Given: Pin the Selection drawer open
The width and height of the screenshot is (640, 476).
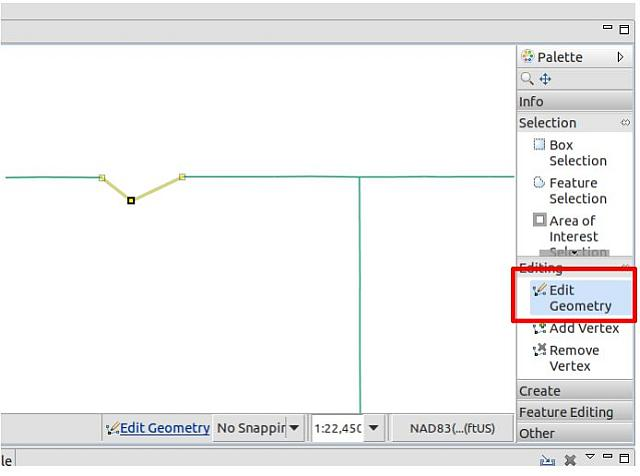Looking at the screenshot, I should (x=625, y=122).
